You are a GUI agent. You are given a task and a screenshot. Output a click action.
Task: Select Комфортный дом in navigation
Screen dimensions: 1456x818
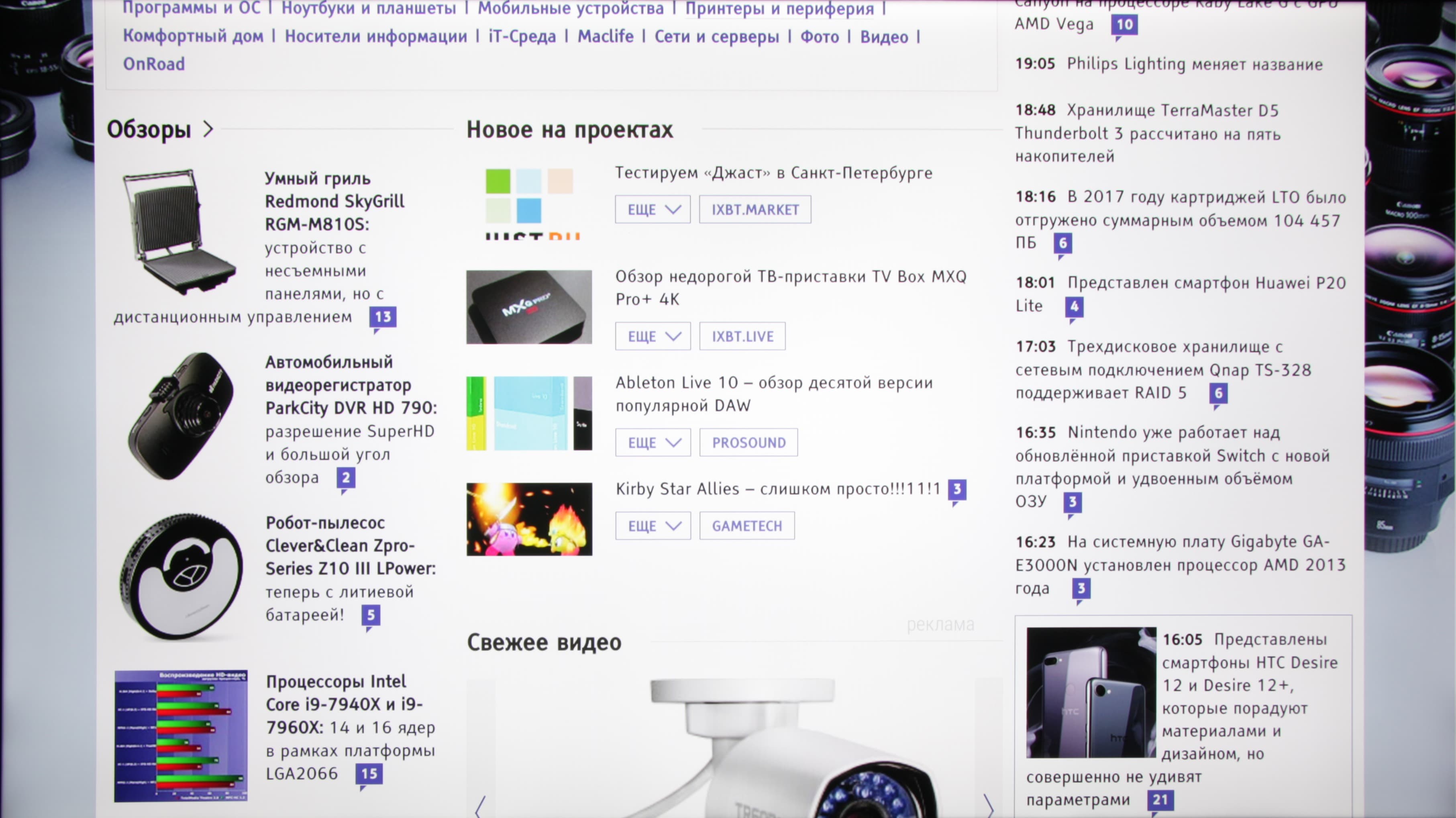click(193, 36)
